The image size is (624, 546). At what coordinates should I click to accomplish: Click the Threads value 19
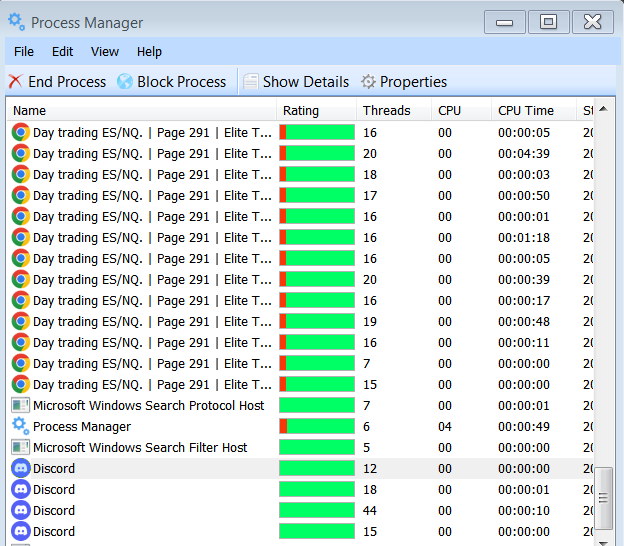pos(370,322)
